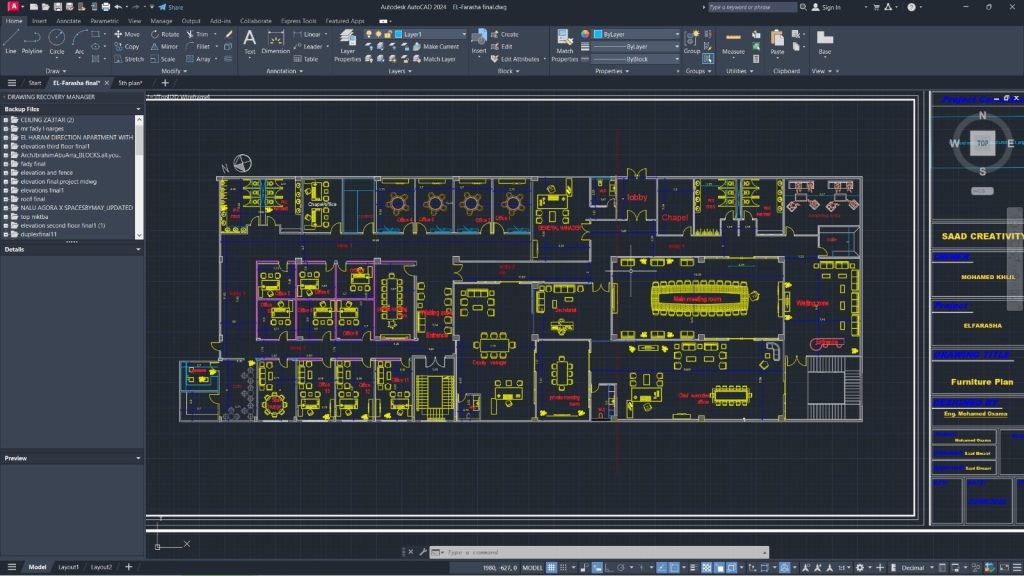Select the Arc tool
Viewport: 1024px width, 576px height.
click(79, 42)
